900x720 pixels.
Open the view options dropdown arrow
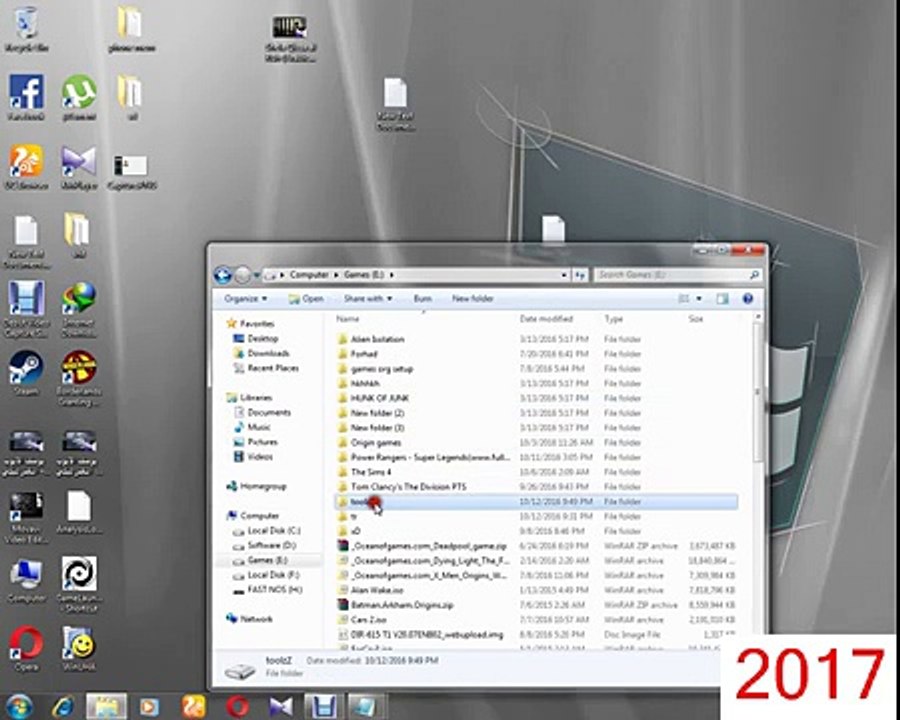point(699,299)
